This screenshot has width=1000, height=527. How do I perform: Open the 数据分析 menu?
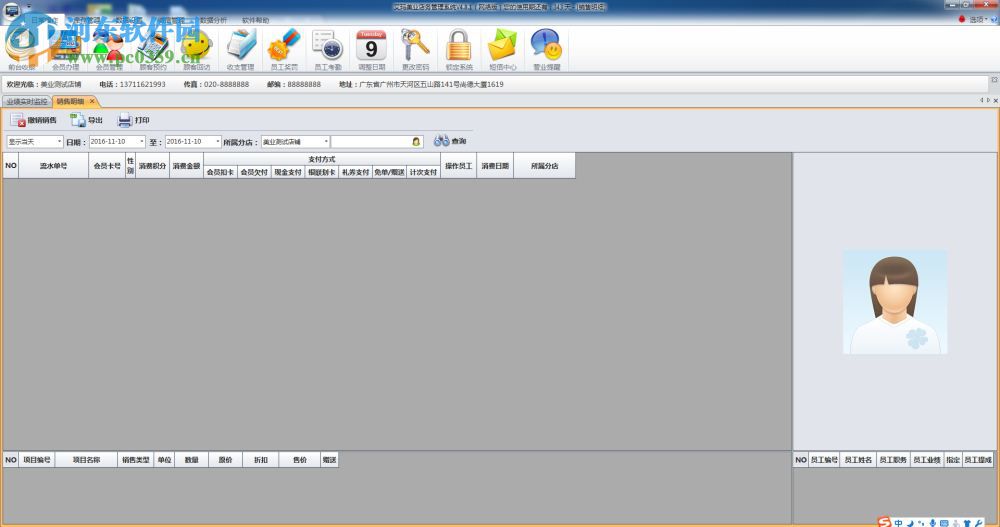[x=213, y=20]
